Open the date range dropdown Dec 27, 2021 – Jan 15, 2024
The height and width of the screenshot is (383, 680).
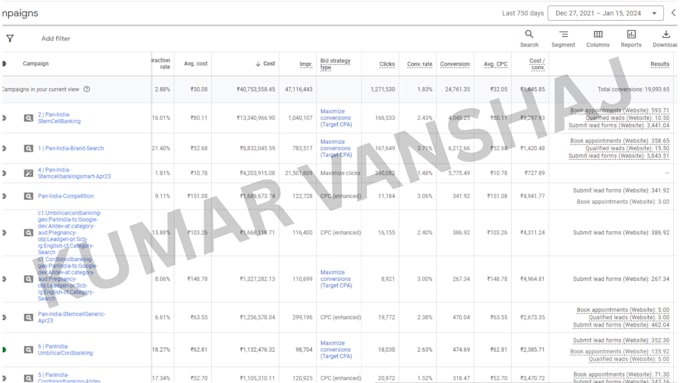pos(605,13)
